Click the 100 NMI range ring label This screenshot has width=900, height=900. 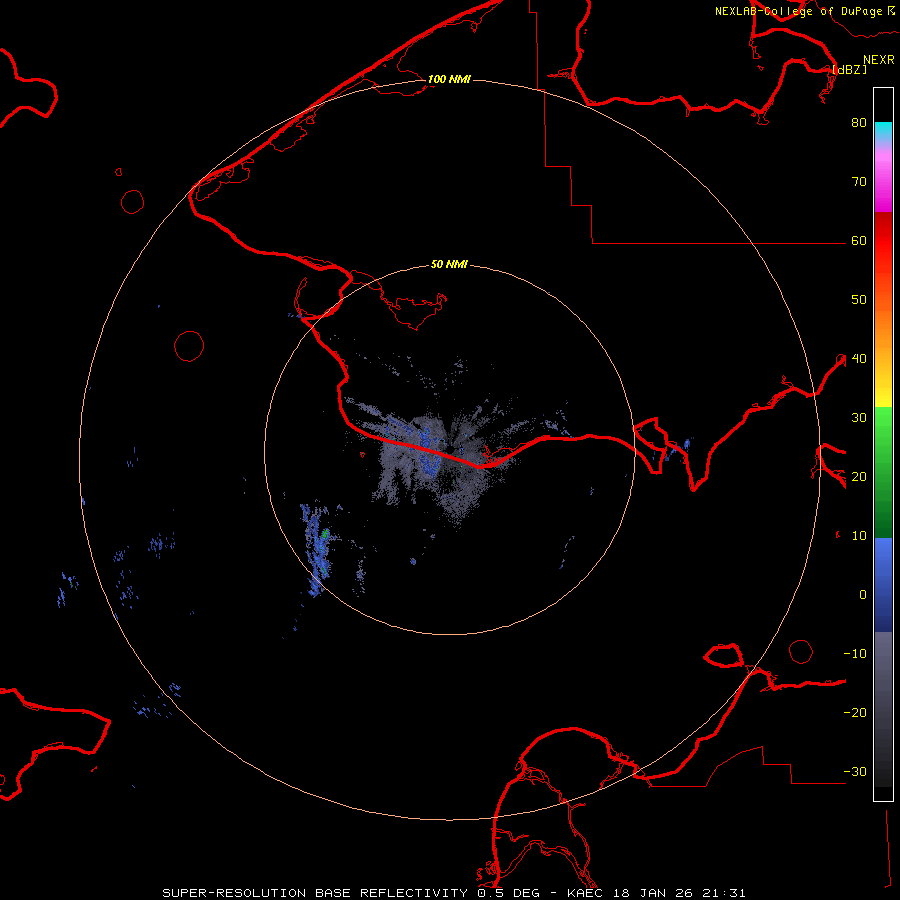tap(449, 79)
